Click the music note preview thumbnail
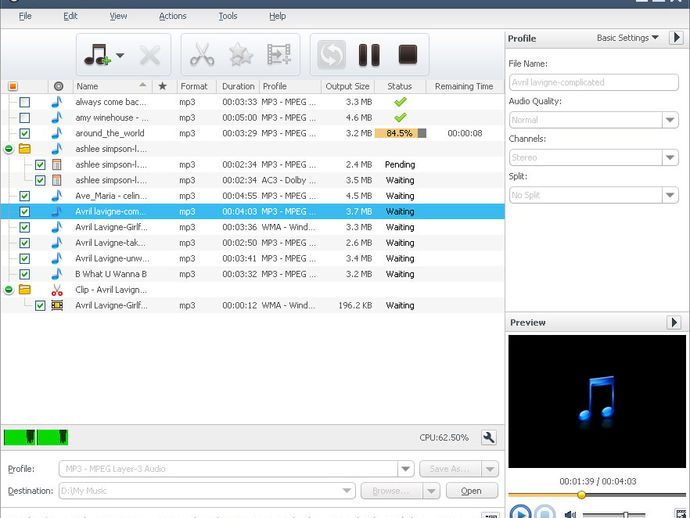 [597, 401]
